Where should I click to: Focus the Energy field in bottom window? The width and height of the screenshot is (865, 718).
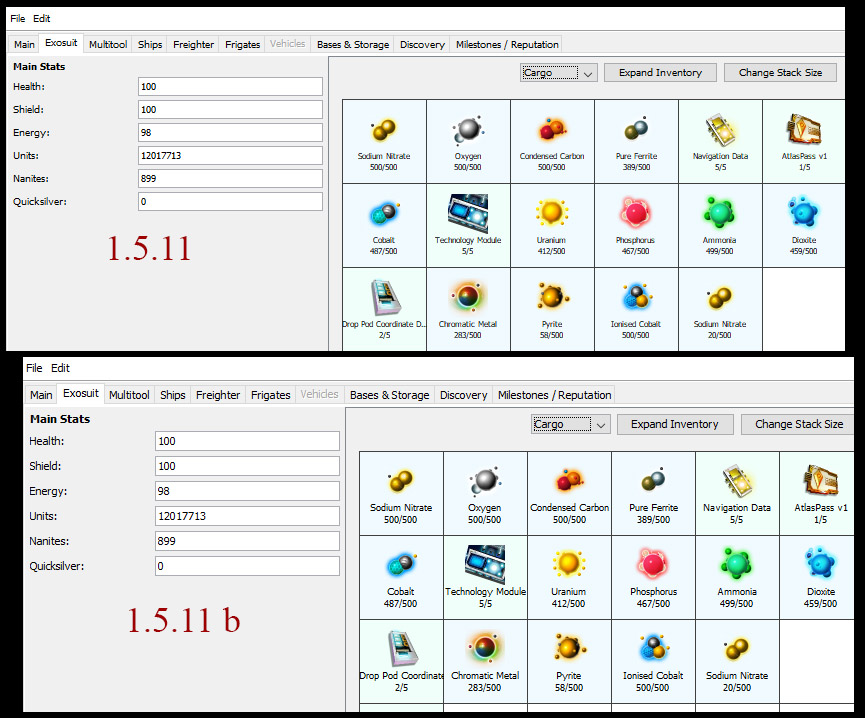coord(247,491)
